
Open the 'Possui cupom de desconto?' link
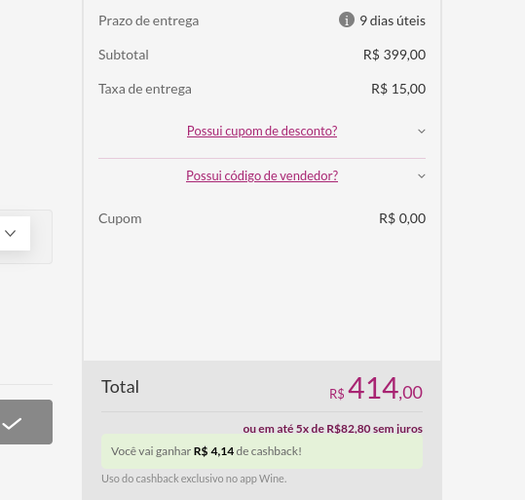(x=262, y=131)
